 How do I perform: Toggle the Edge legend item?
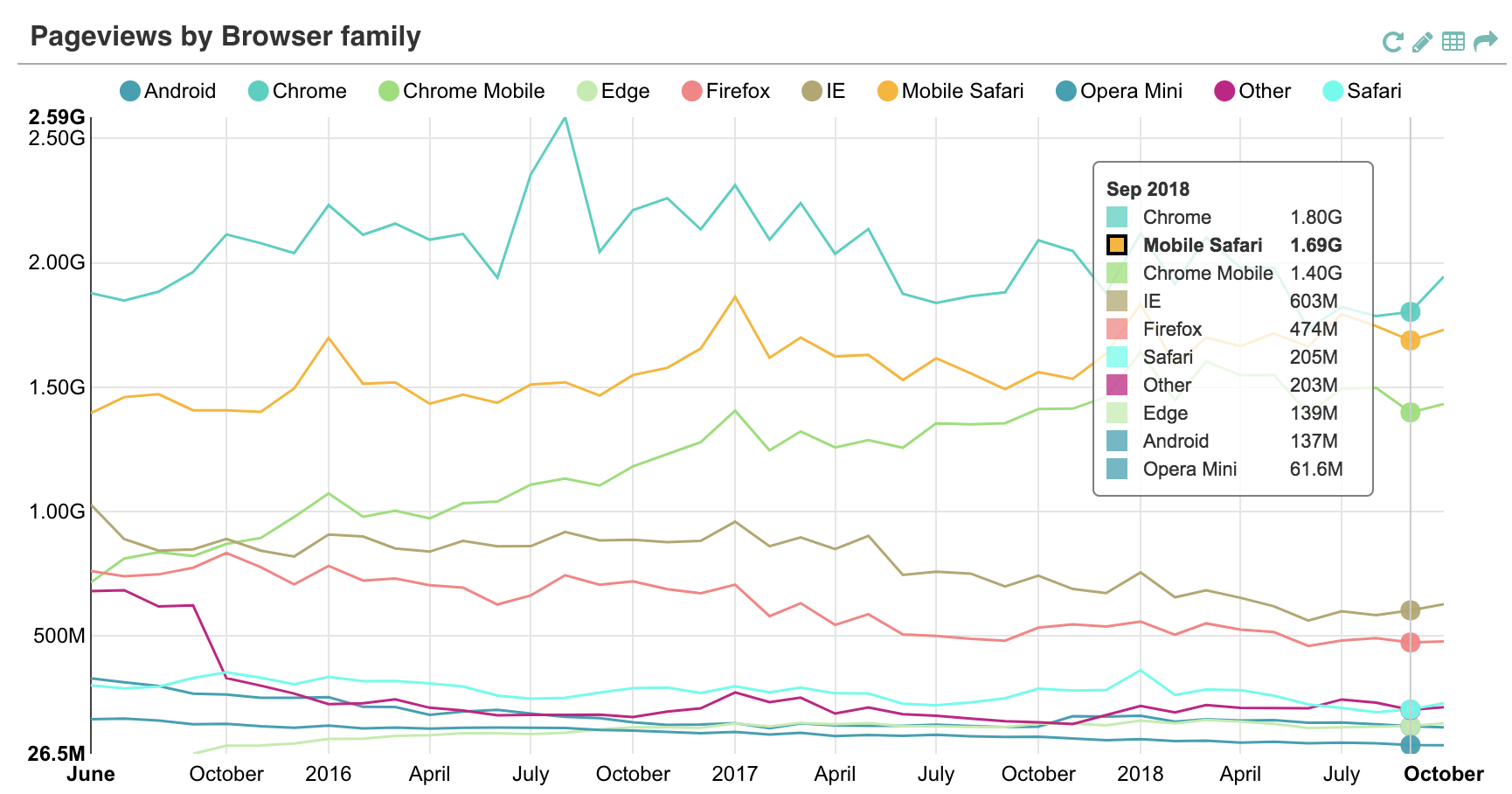(614, 91)
